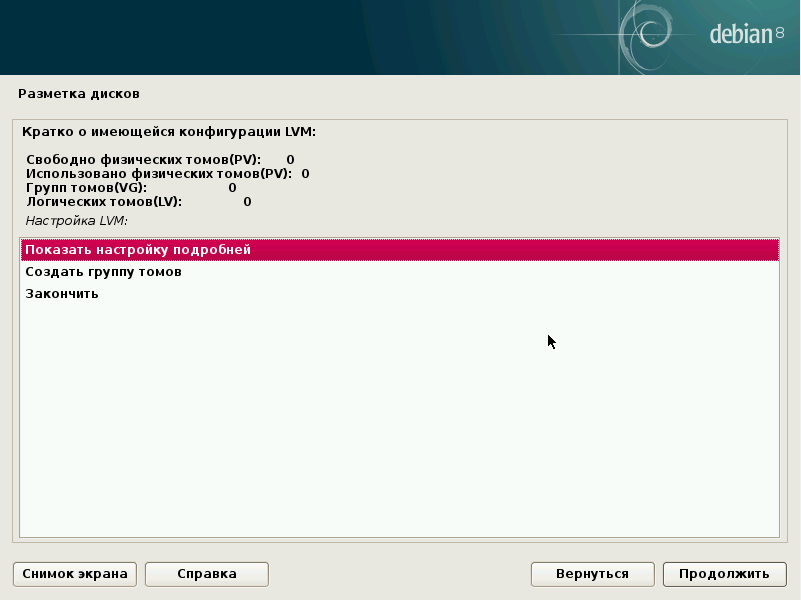
Task: Click the dark teal header banner
Action: click(x=300, y=37)
